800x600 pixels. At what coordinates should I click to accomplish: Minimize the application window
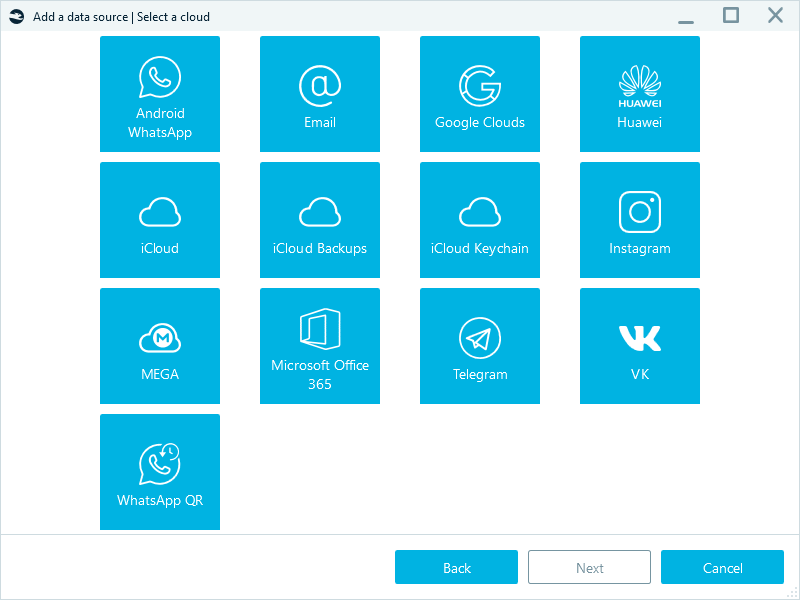tap(686, 16)
